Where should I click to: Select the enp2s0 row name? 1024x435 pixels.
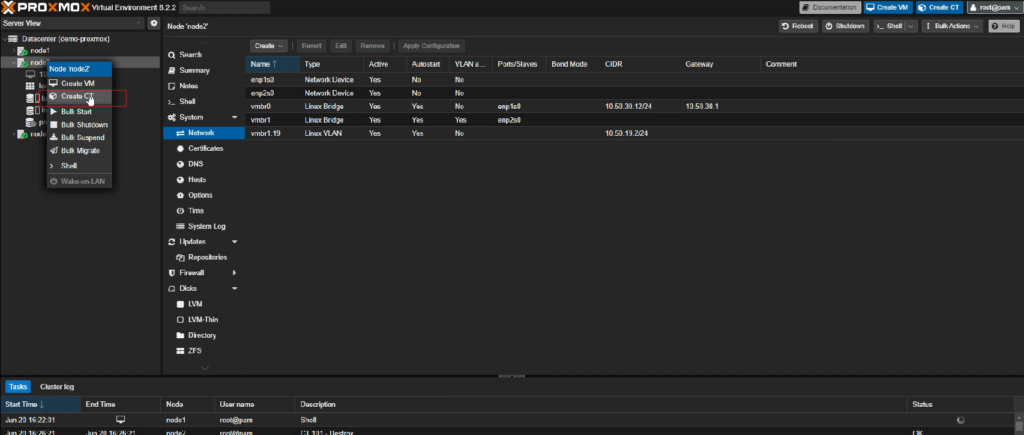click(262, 93)
